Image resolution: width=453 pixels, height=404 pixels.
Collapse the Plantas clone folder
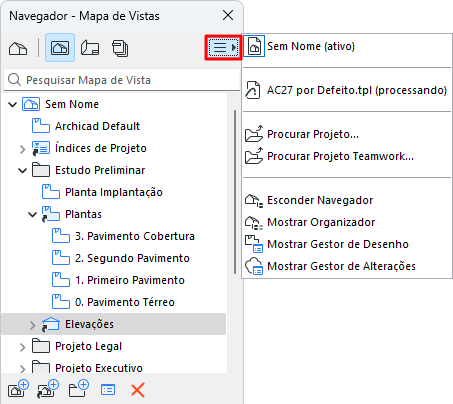32,215
